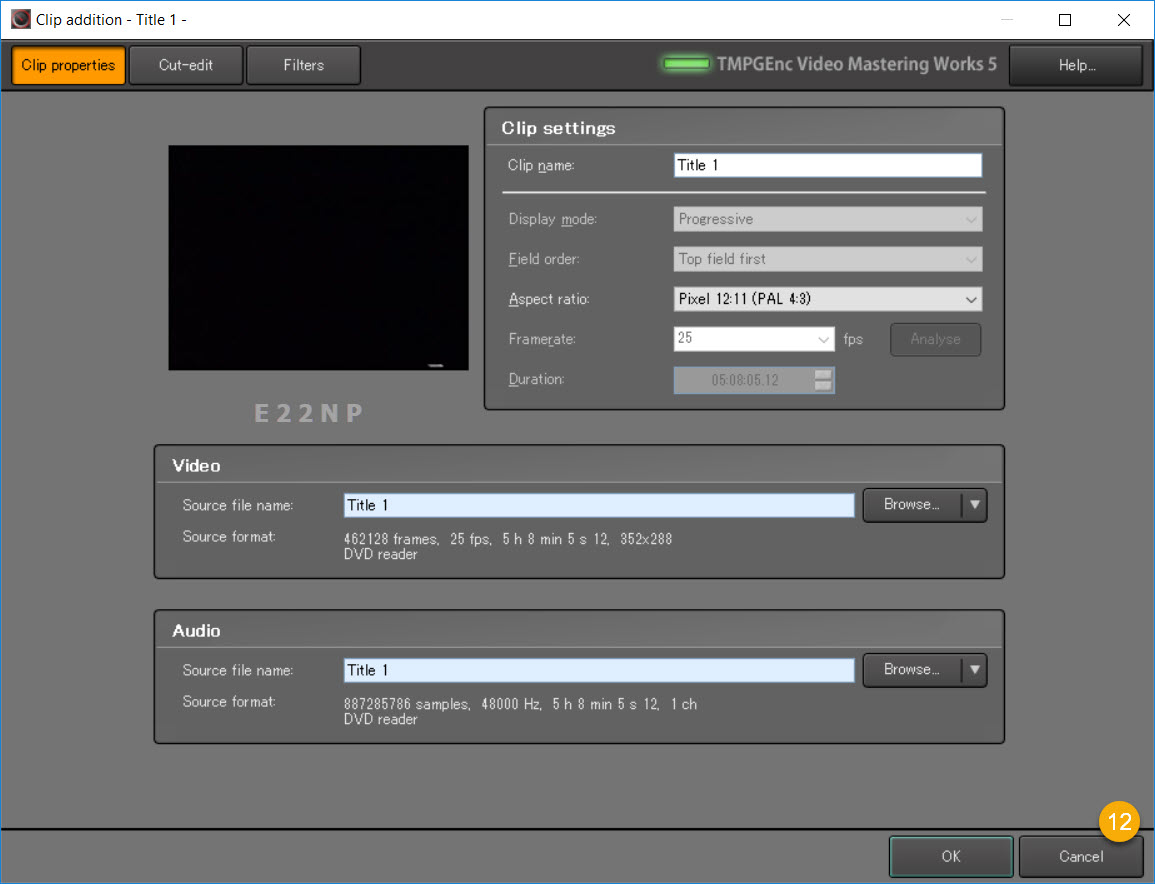Confirm with the OK button
The image size is (1155, 884).
pyautogui.click(x=951, y=857)
